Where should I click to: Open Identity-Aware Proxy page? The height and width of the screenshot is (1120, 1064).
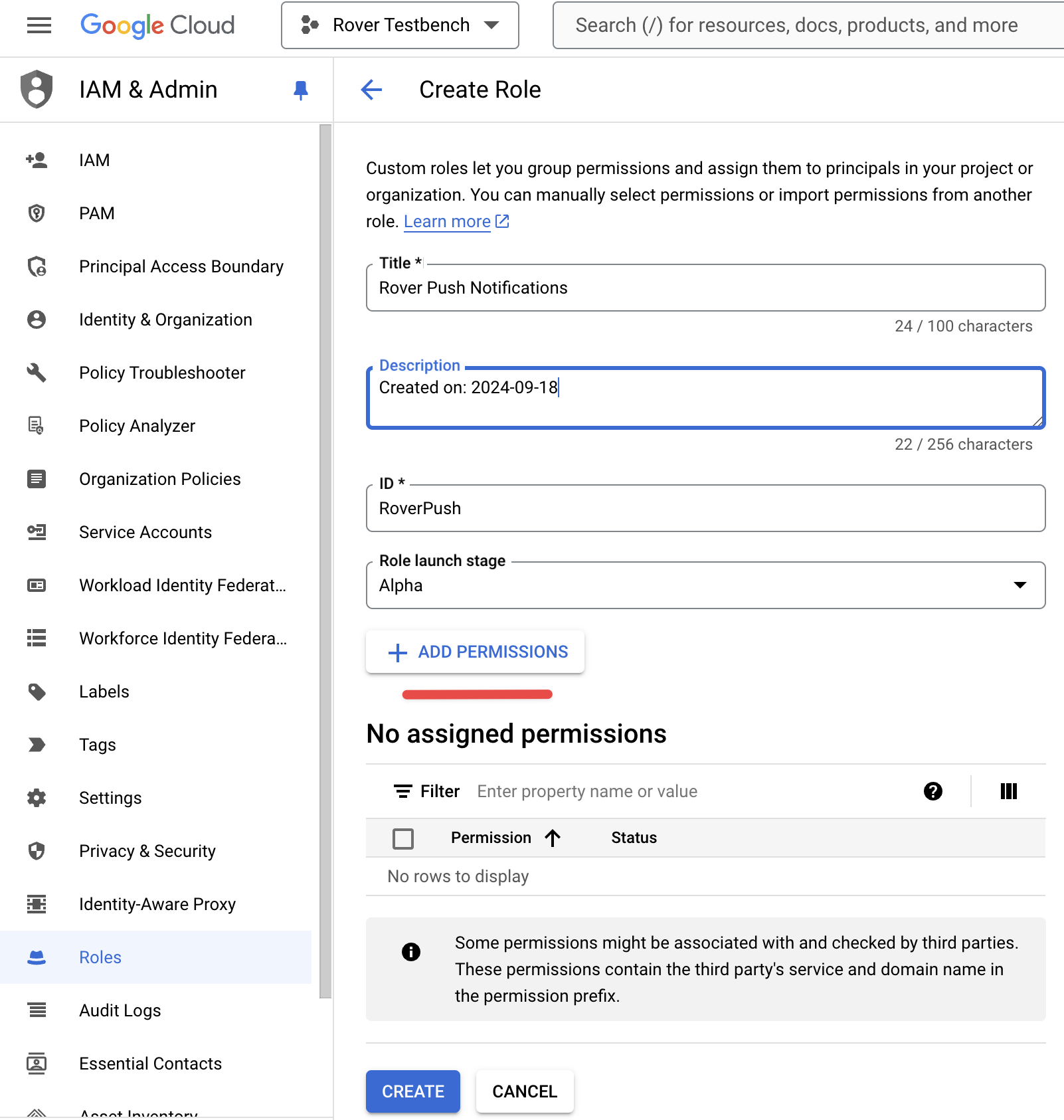[x=157, y=904]
